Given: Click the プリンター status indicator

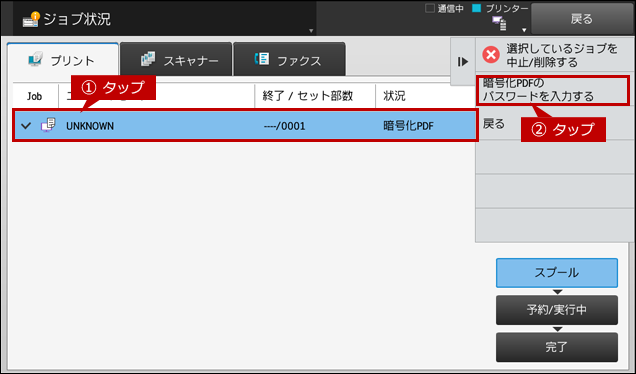Looking at the screenshot, I should pos(501,9).
